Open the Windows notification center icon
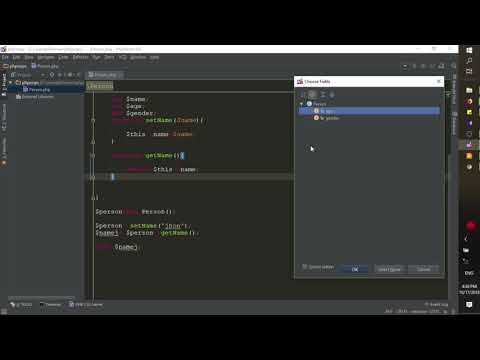Viewport: 480px width, 360px height. tap(469, 304)
